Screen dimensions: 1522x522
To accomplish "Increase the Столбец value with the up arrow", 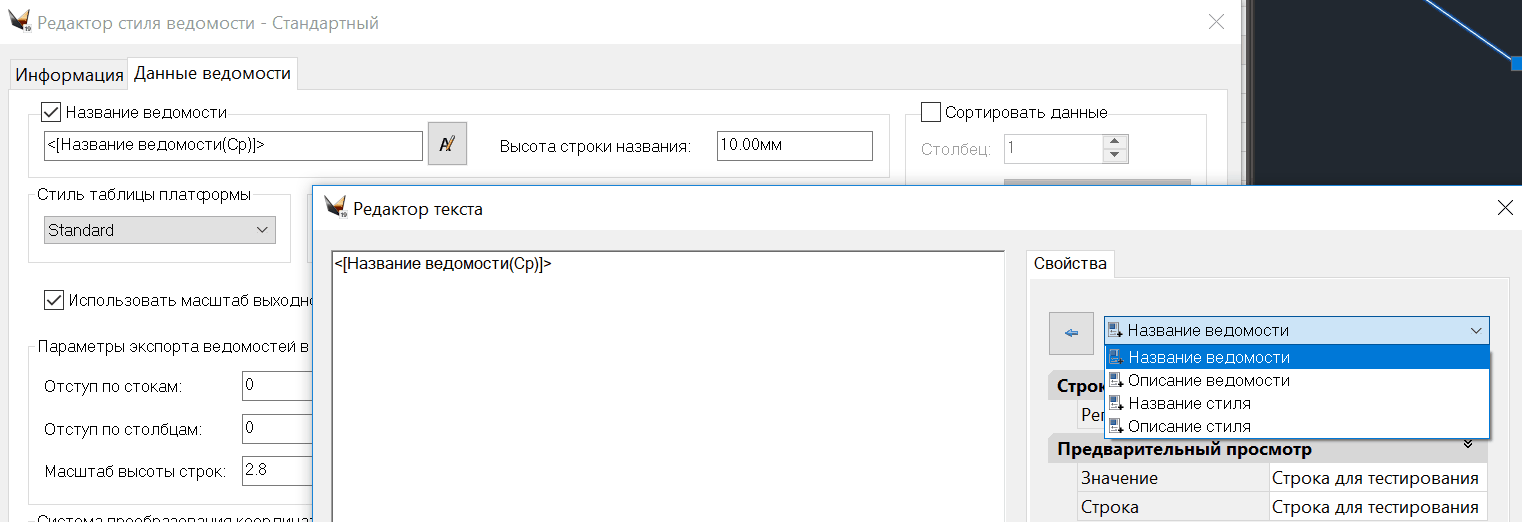I will 1115,142.
